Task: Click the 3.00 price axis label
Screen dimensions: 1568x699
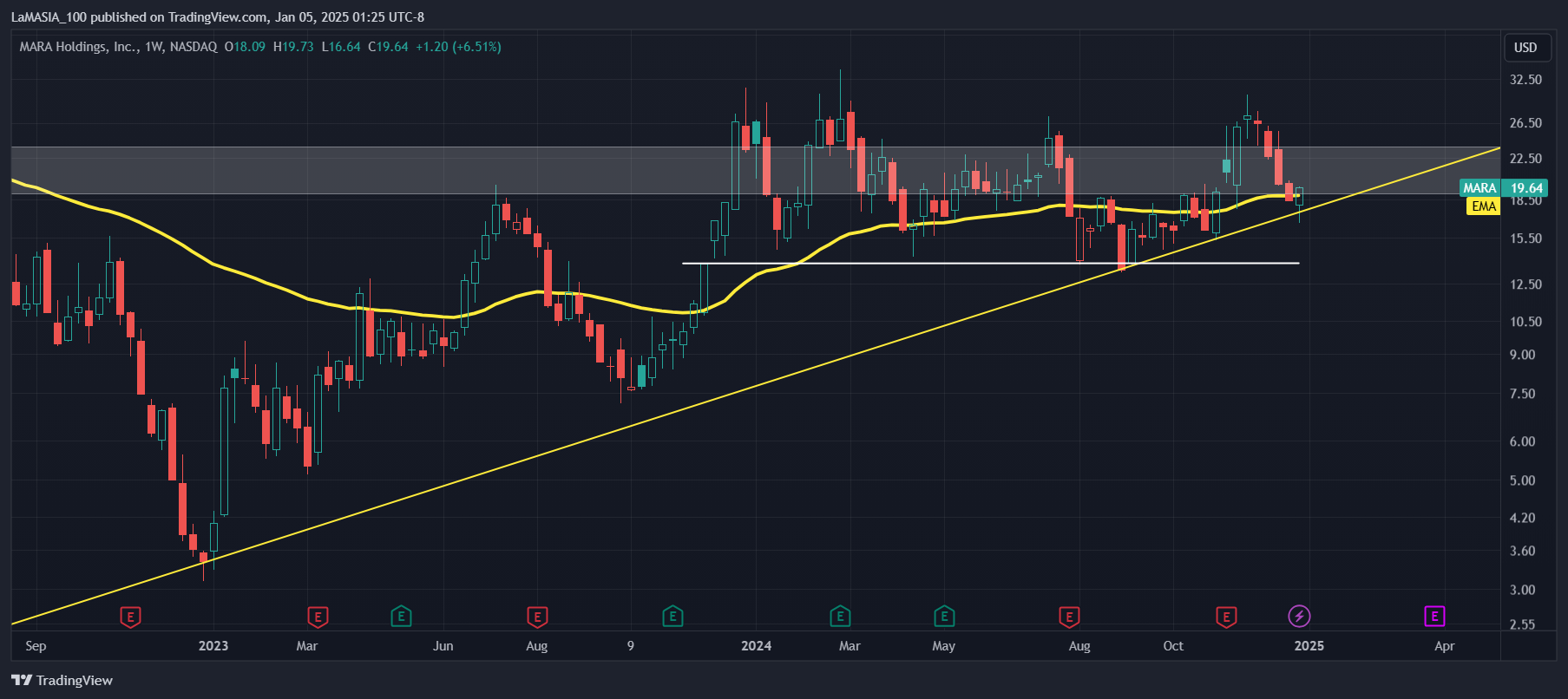Action: click(x=1522, y=590)
